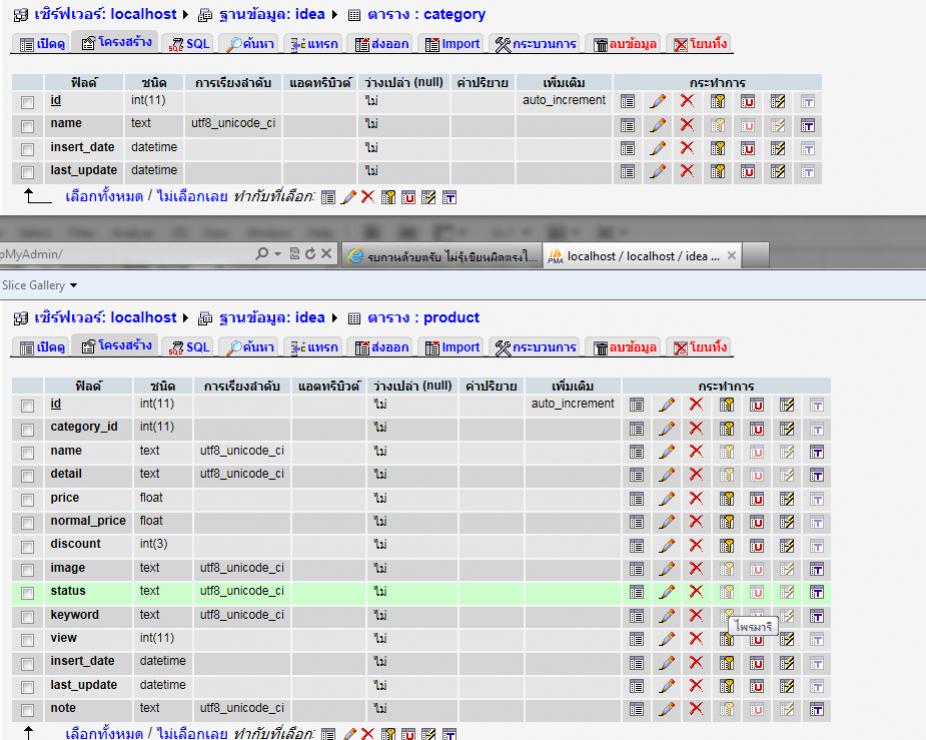Image resolution: width=926 pixels, height=740 pixels.
Task: Open the SQL tab of the product table
Action: 196,347
